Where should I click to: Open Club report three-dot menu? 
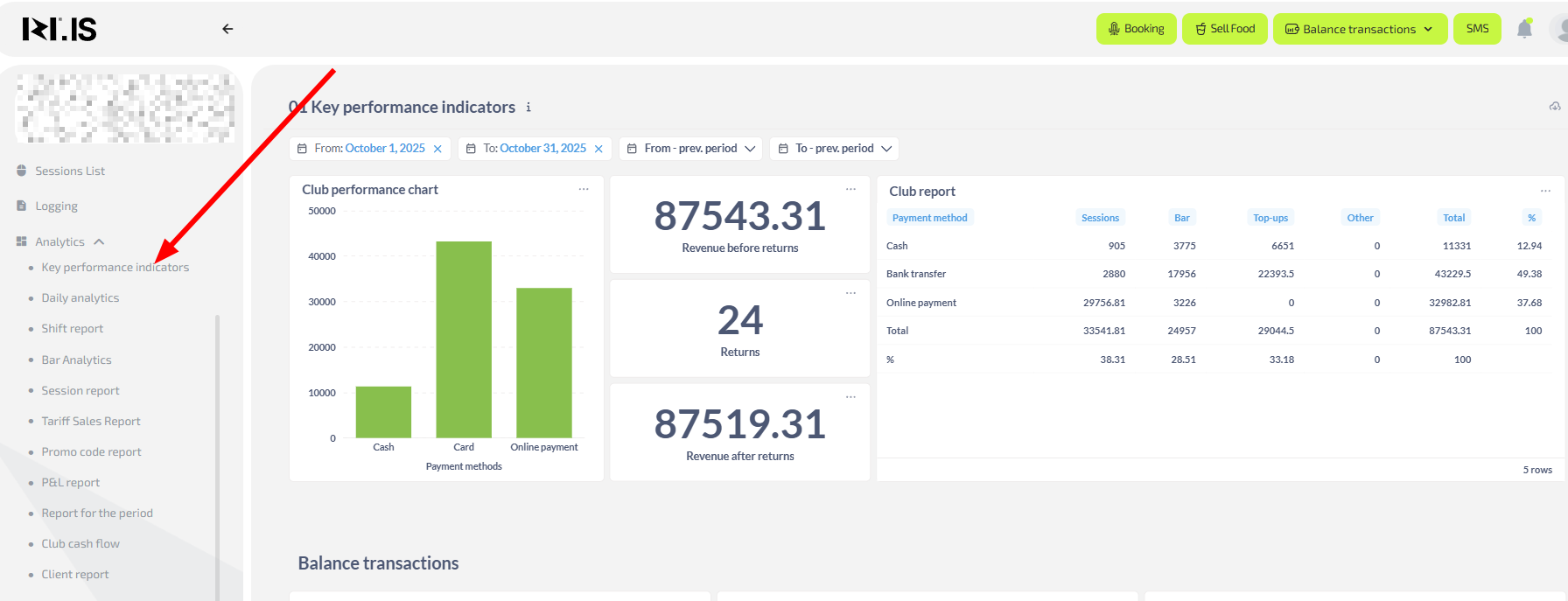(x=1545, y=191)
